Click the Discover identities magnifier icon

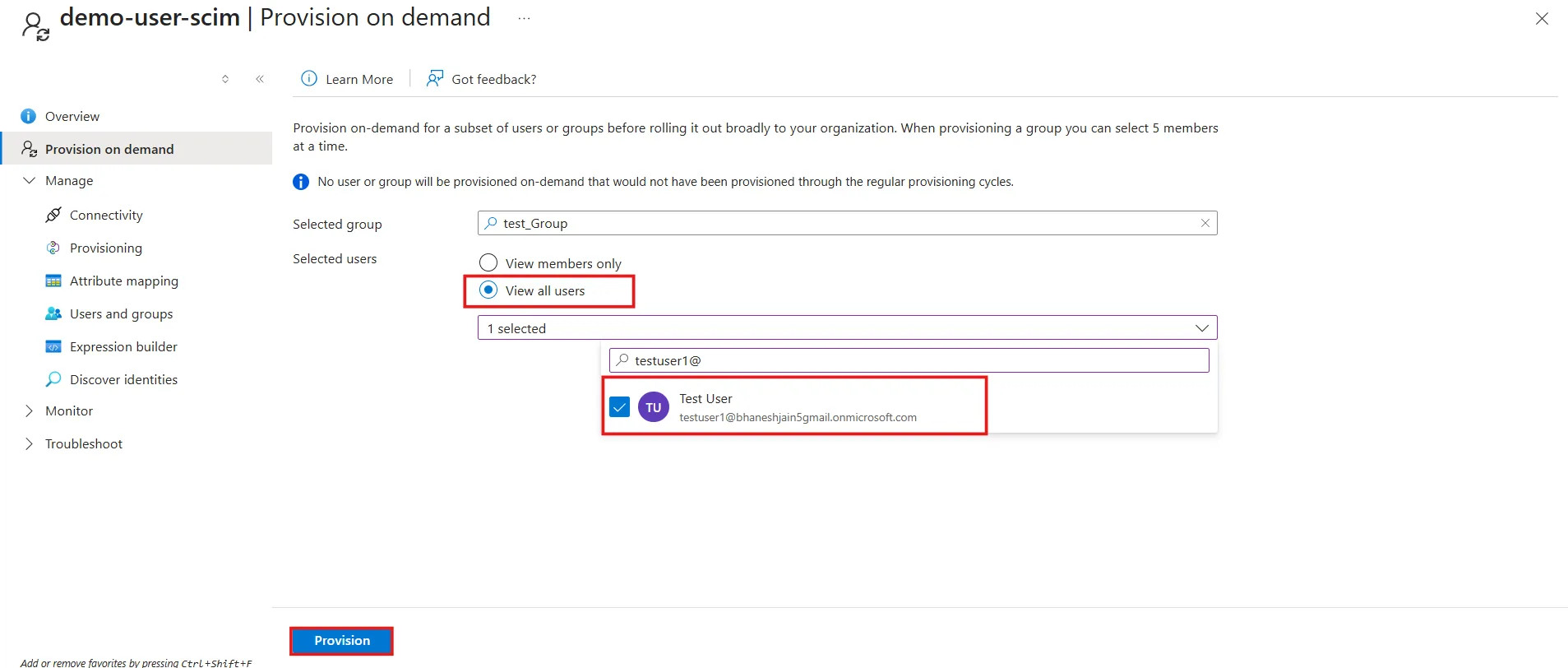pos(53,379)
